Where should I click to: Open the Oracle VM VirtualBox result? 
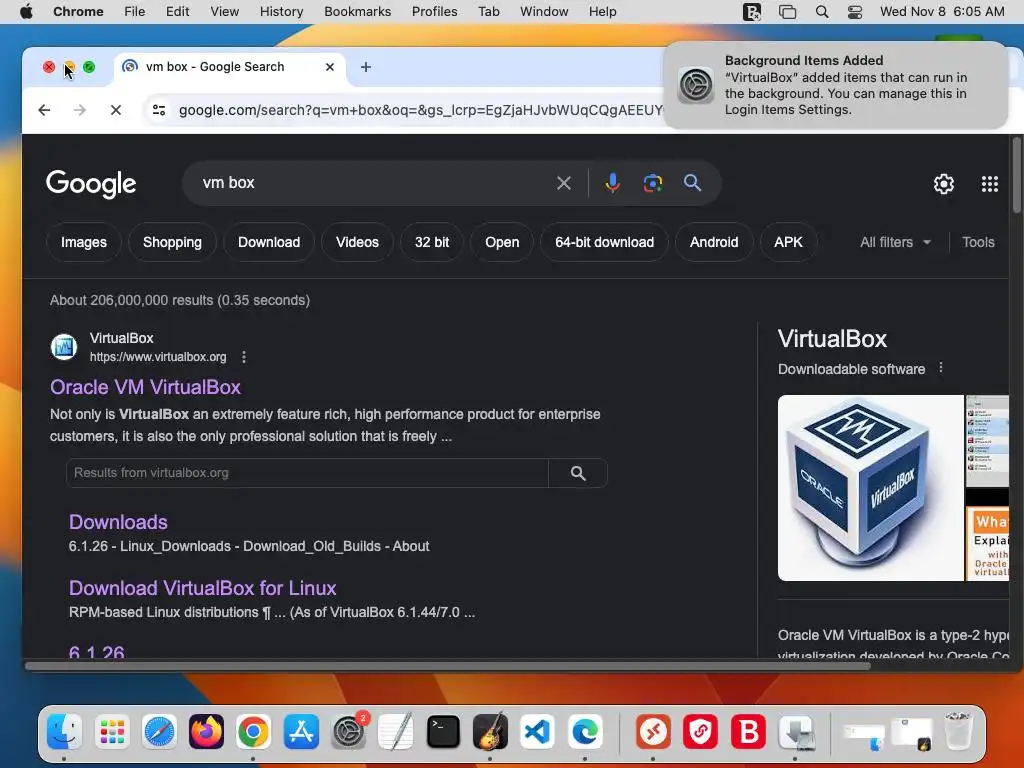145,387
